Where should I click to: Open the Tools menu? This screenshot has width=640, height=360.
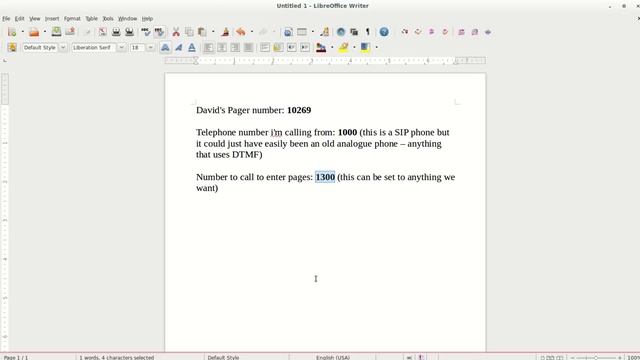coord(108,19)
